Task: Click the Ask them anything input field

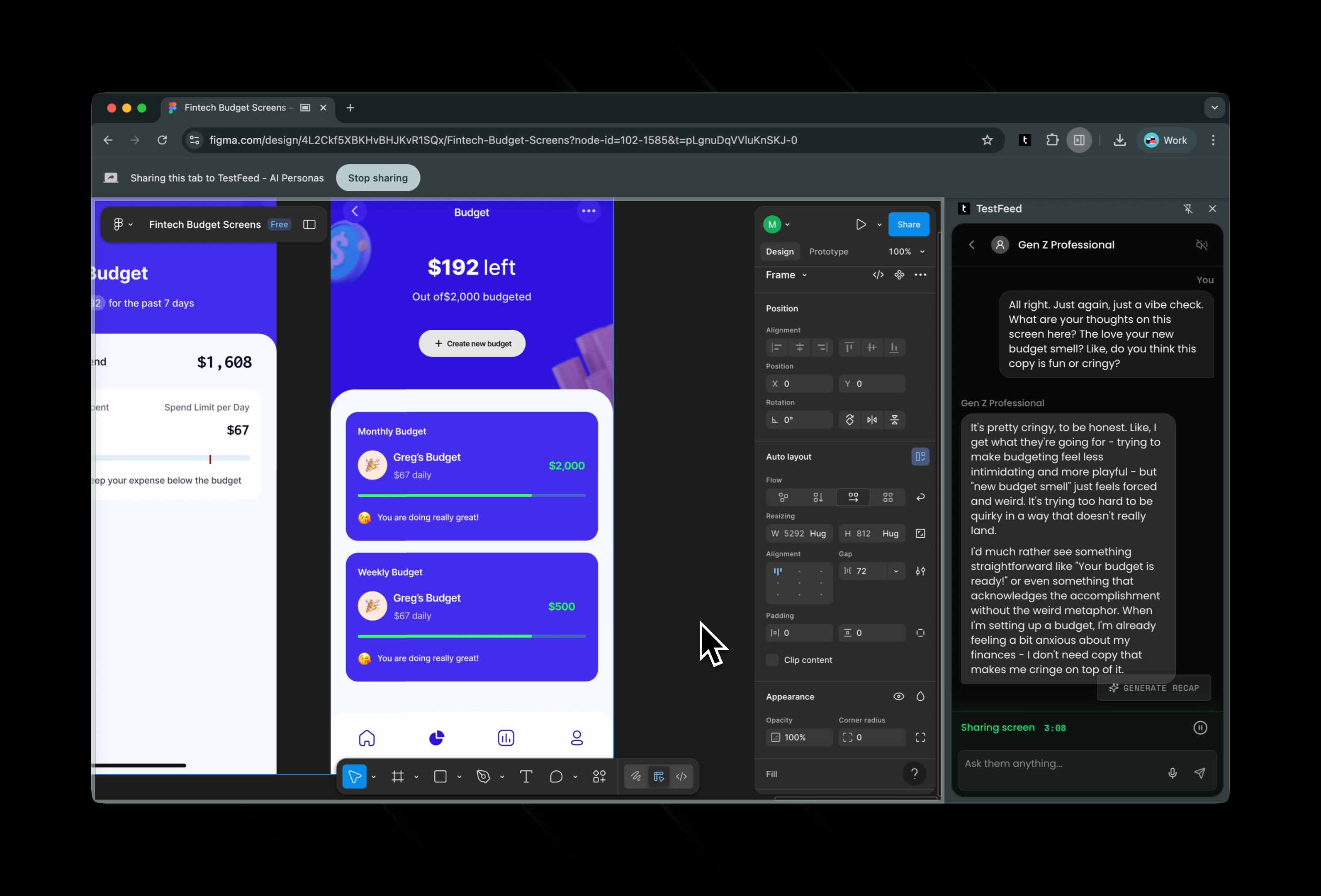Action: tap(1057, 764)
